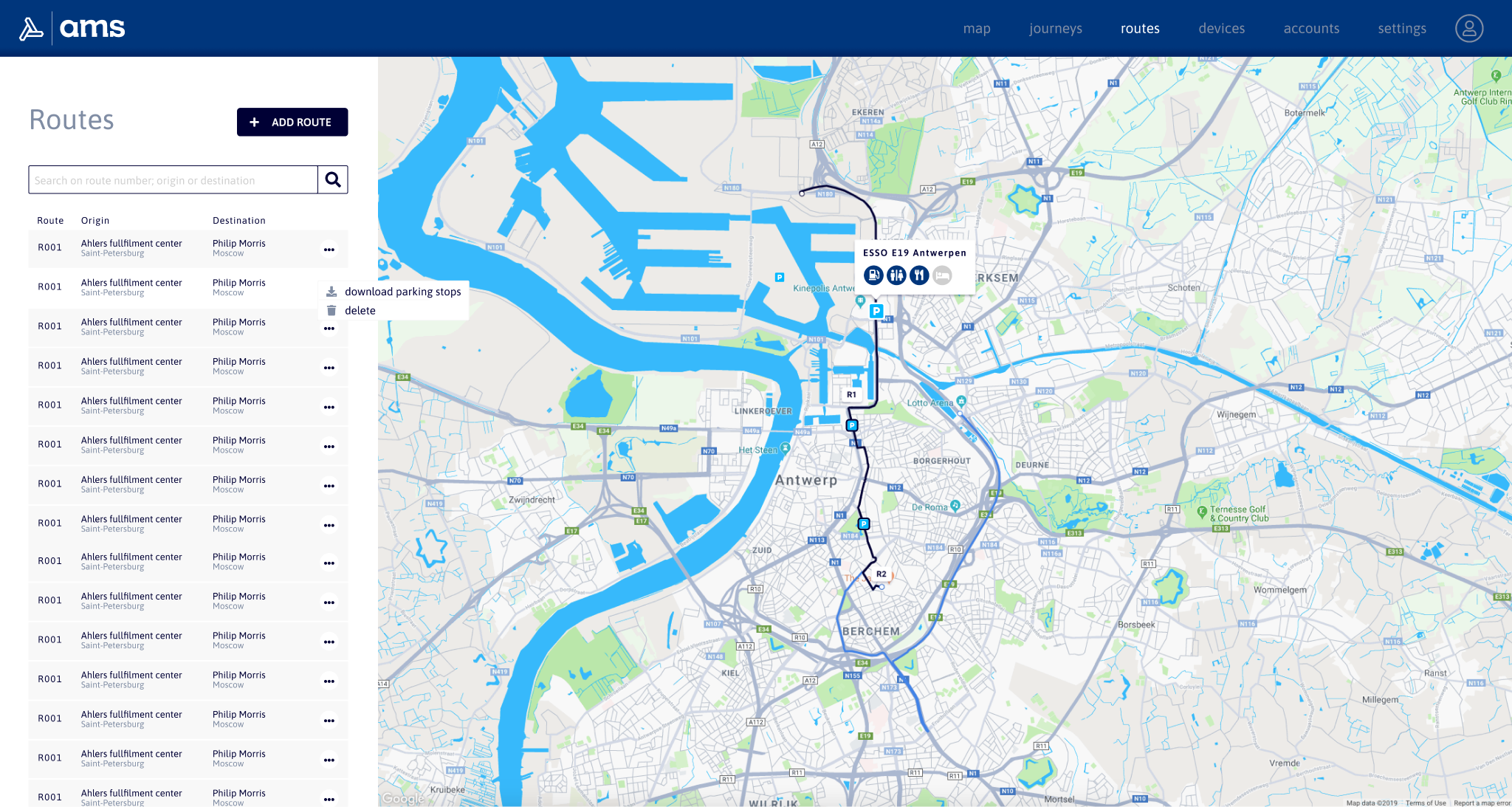This screenshot has height=807, width=1512.
Task: Click the Antwerp city label on map
Action: [x=806, y=480]
